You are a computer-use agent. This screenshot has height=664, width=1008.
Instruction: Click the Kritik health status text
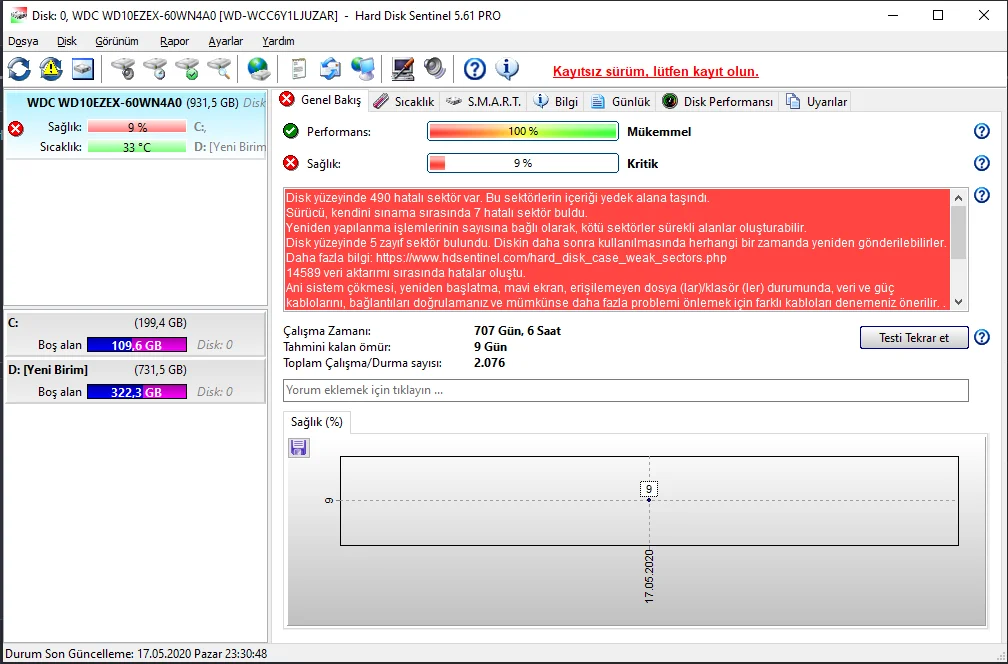pos(643,164)
